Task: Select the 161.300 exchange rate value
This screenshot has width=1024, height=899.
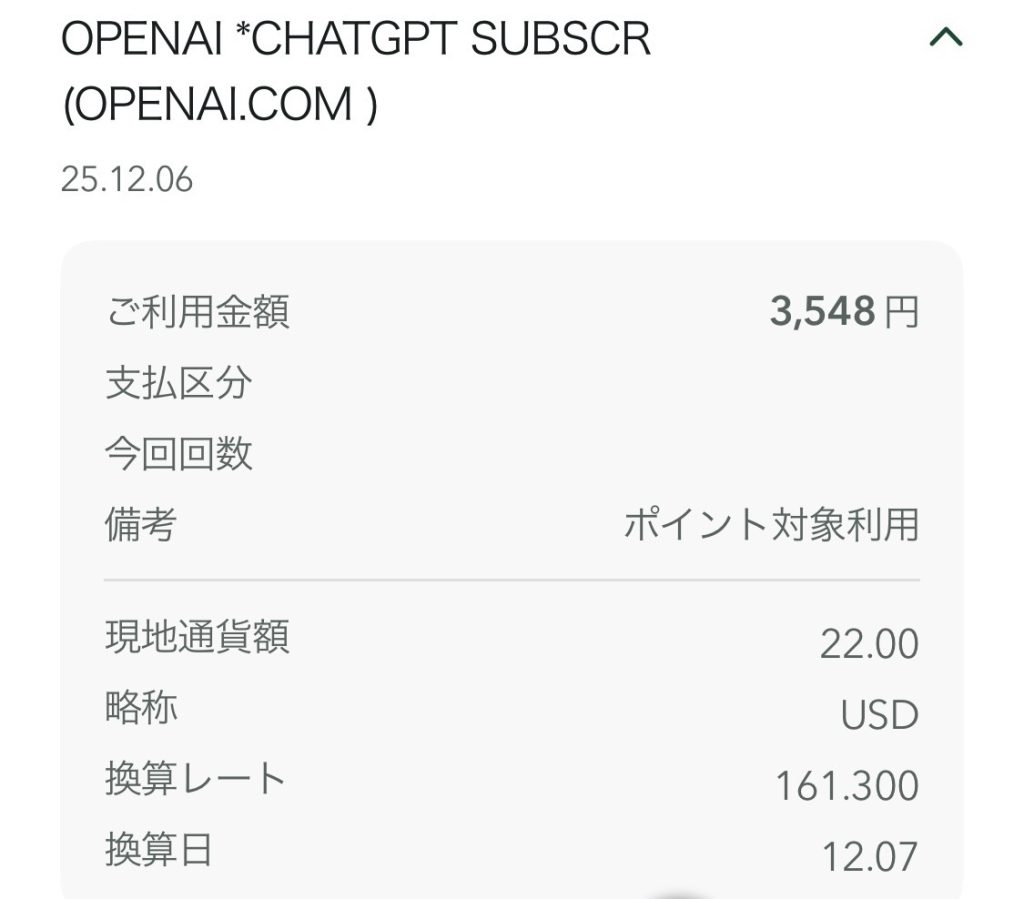Action: (x=847, y=787)
